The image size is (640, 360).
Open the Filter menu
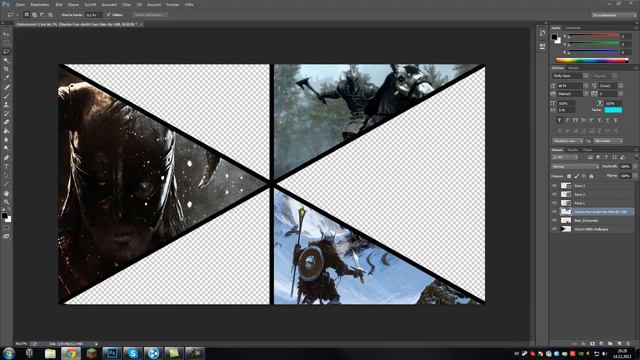(127, 4)
